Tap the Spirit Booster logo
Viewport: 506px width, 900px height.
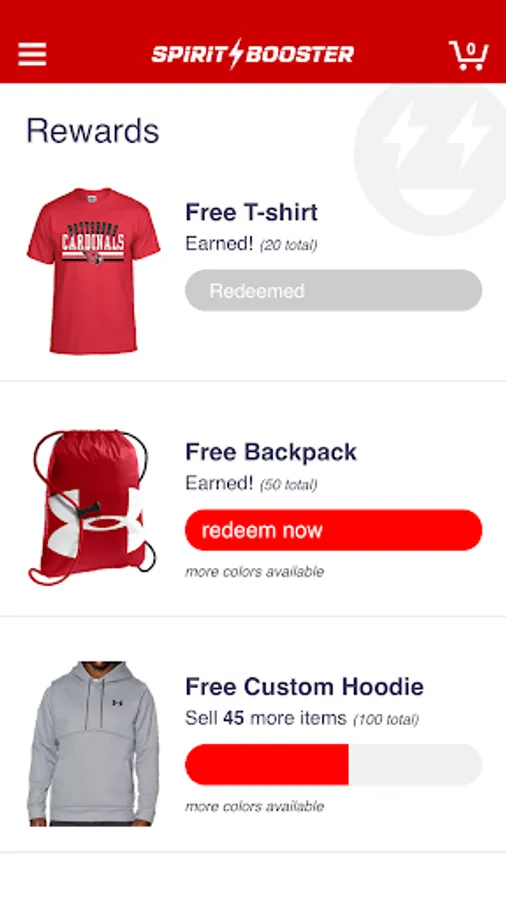(x=252, y=54)
